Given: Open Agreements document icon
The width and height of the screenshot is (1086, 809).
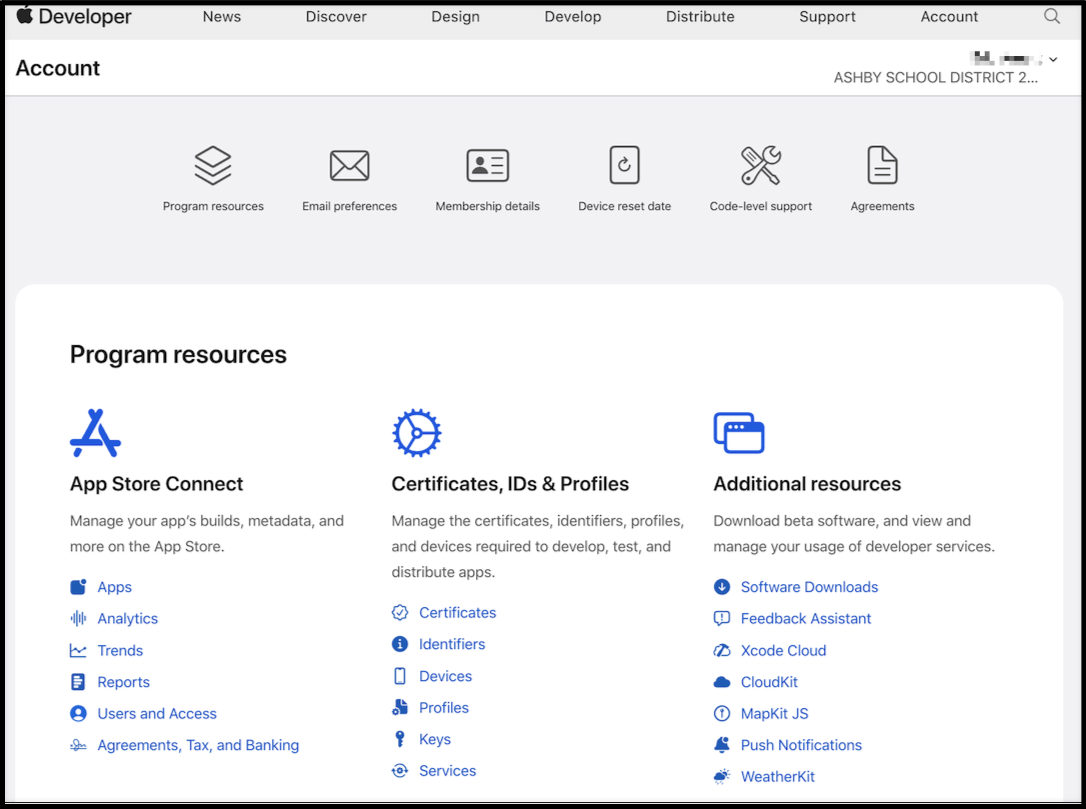Looking at the screenshot, I should [x=882, y=165].
